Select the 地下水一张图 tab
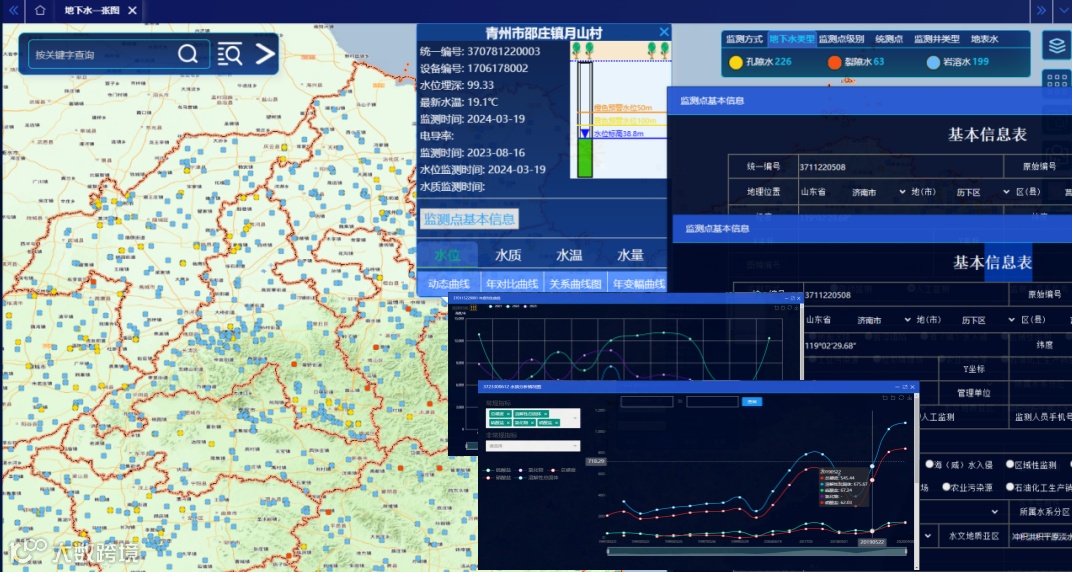The width and height of the screenshot is (1072, 572). point(91,10)
